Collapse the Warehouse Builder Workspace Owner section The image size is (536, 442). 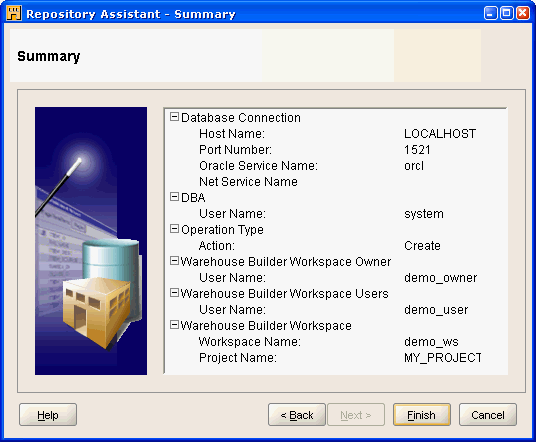pos(174,261)
